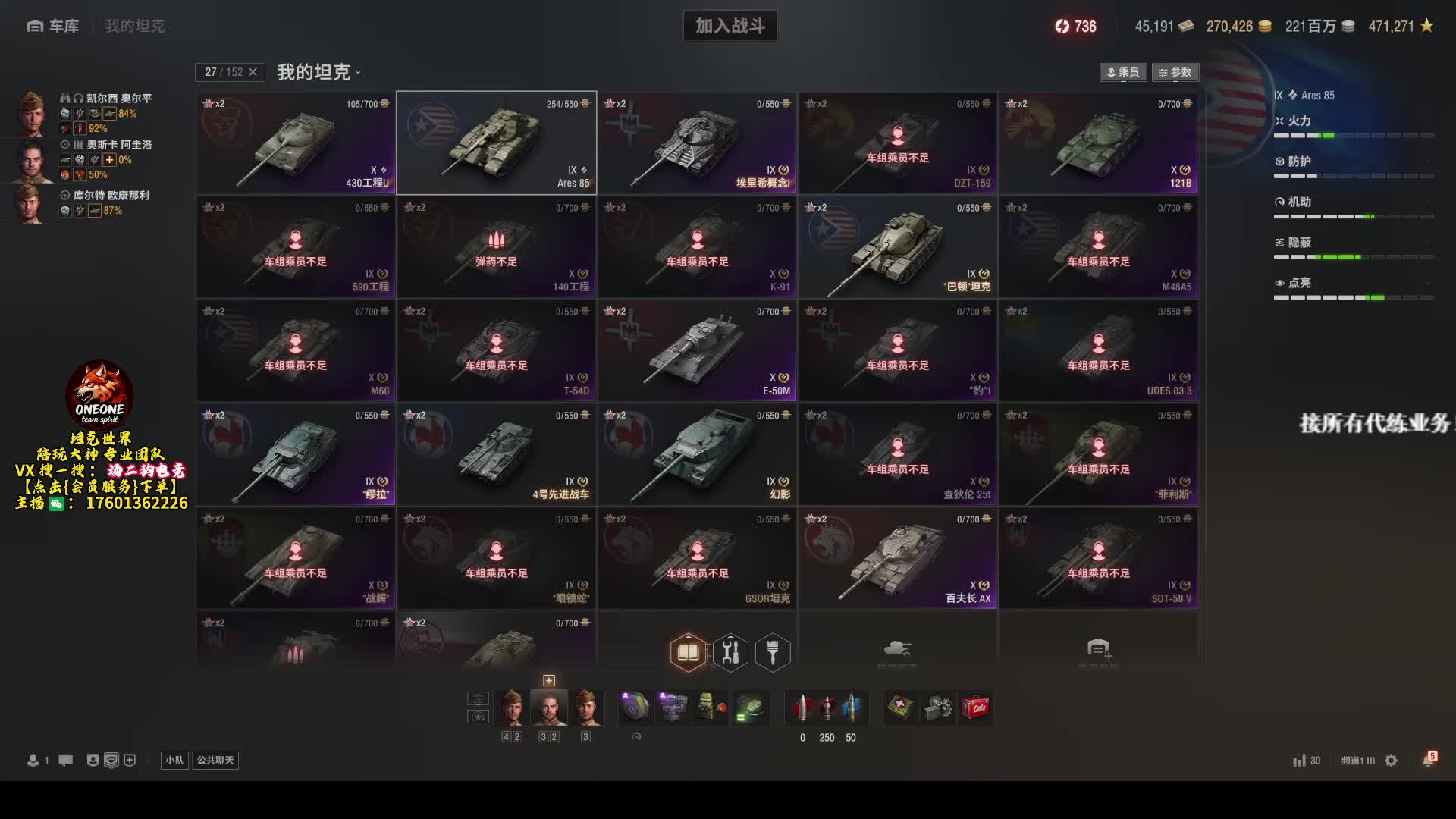Click the 加入战斗 join battle button
The height and width of the screenshot is (819, 1456).
point(730,26)
